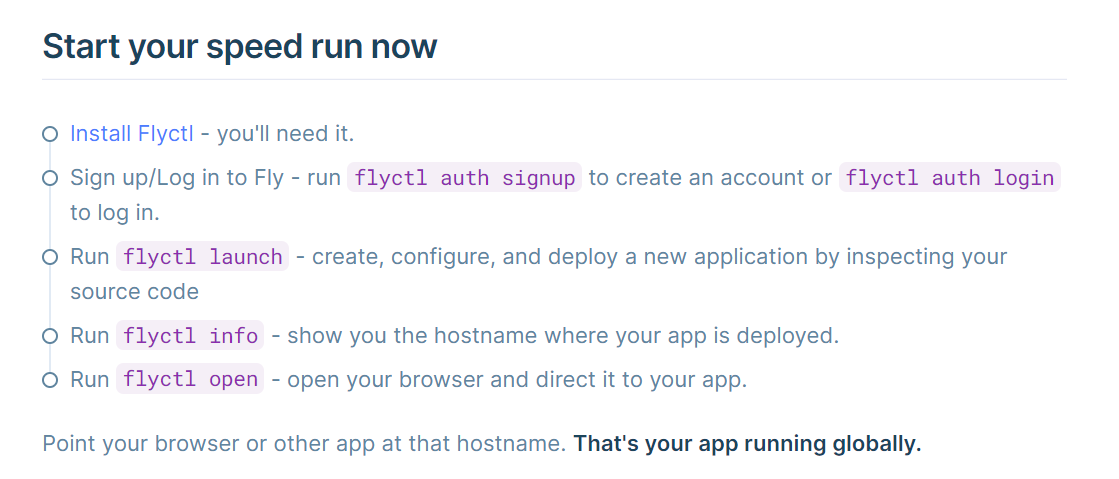
Task: Open the Install Flyctl link
Action: tap(131, 133)
